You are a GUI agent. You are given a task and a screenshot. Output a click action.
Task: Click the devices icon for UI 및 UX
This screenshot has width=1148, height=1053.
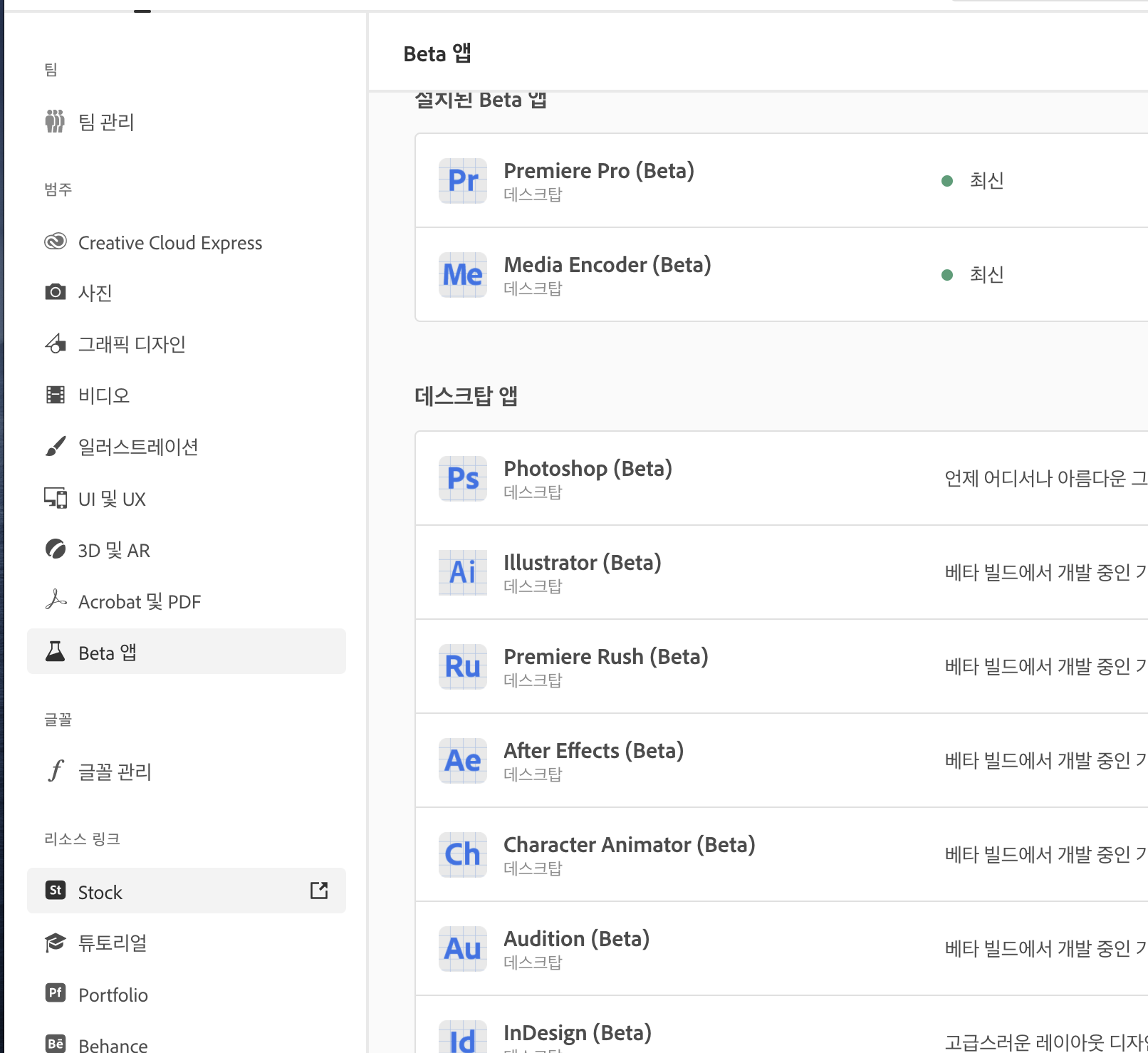56,497
